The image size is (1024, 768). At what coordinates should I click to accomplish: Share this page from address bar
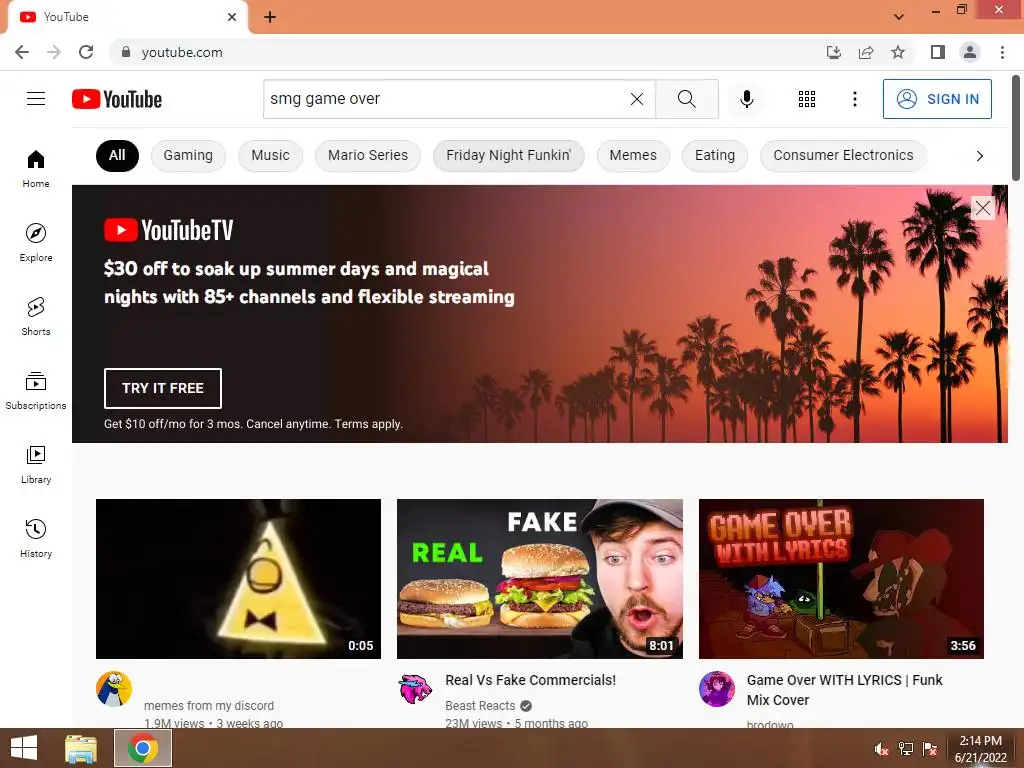pos(866,52)
